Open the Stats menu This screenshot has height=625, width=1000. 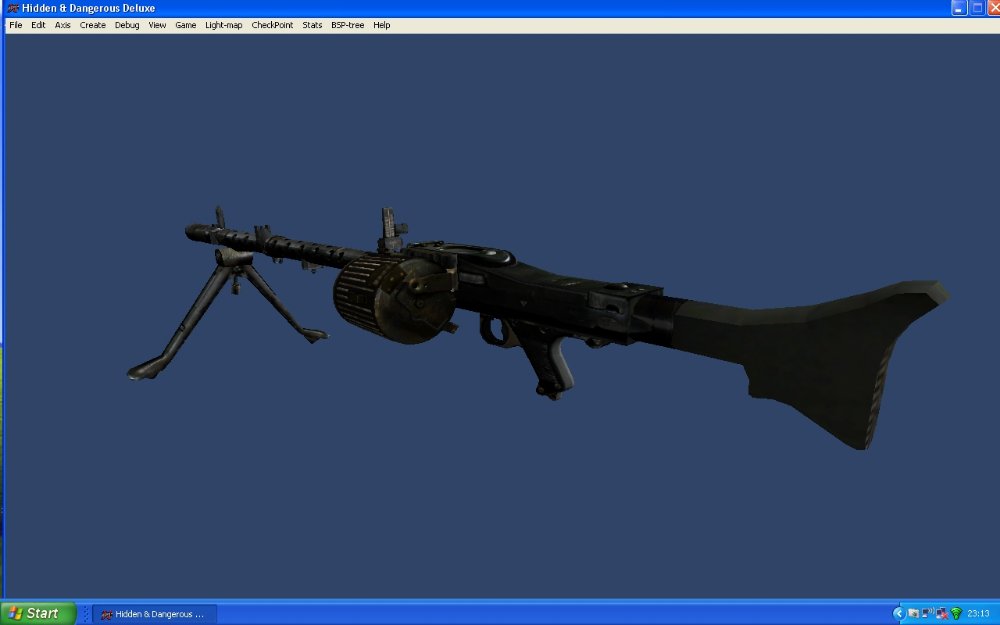[312, 25]
